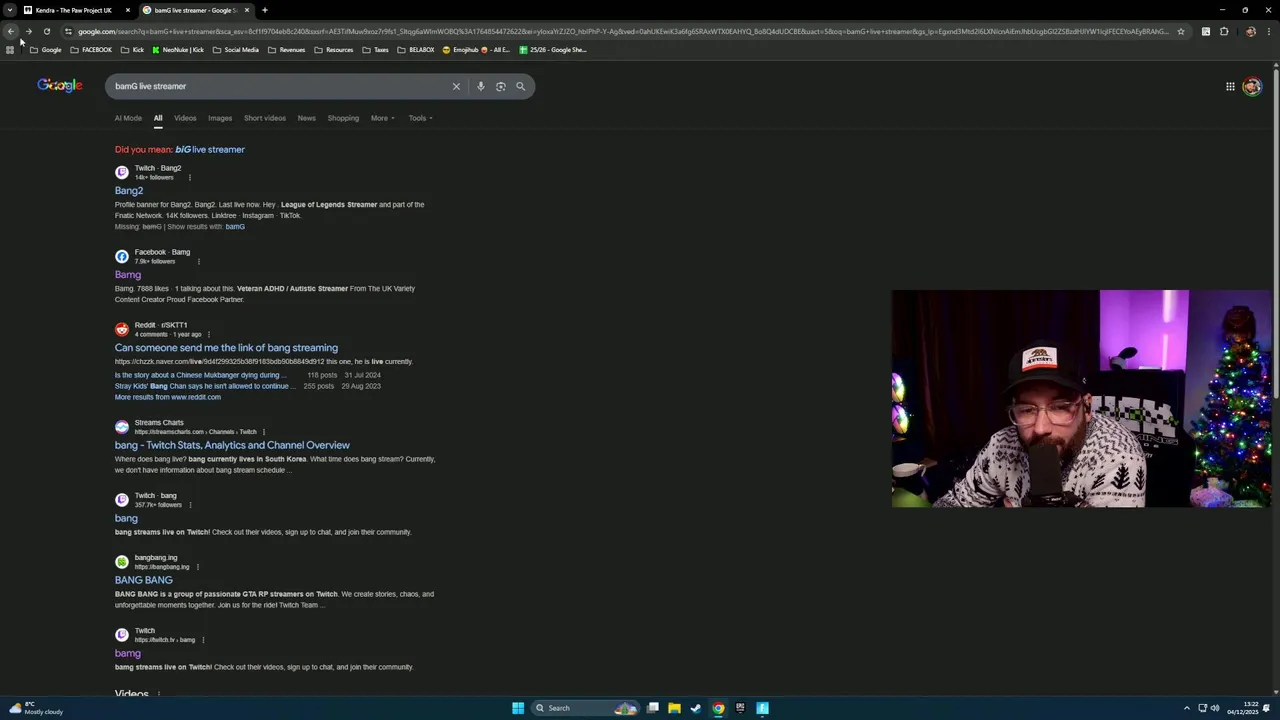This screenshot has width=1280, height=720.
Task: Open the site information icon in address bar
Action: pos(68,31)
